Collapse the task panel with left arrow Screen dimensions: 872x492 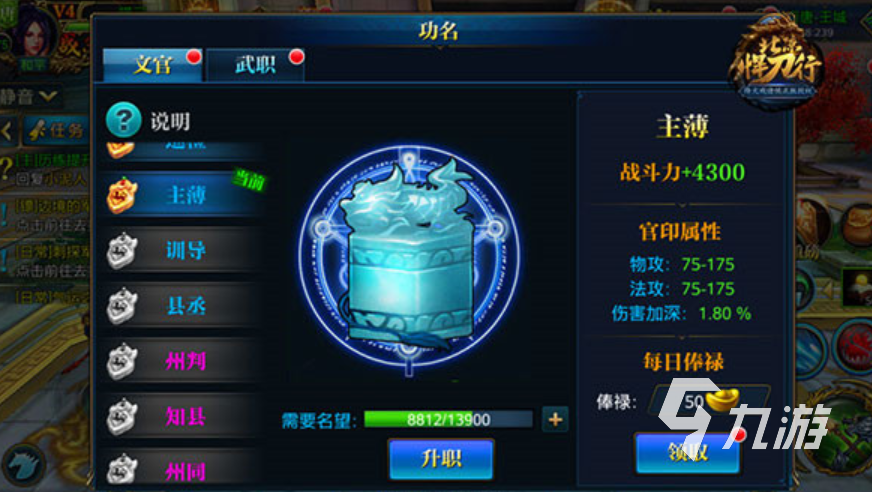coord(7,131)
